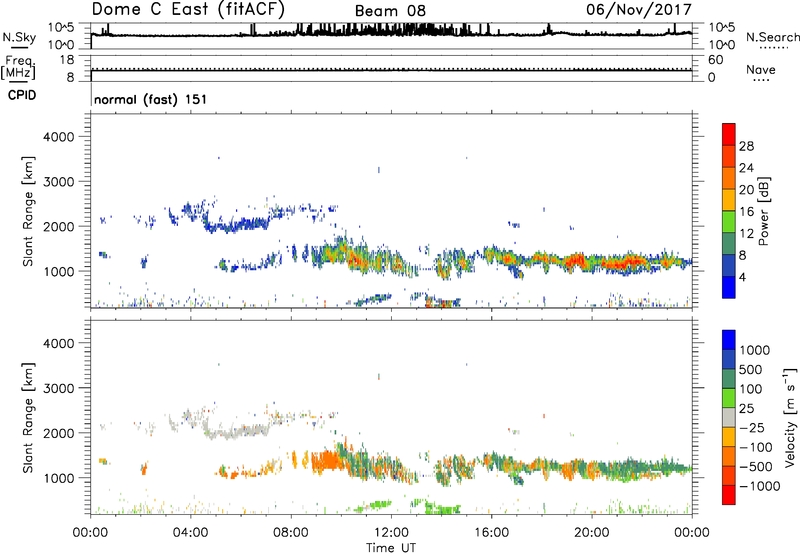Click the '20:00' time tick label
800x554 pixels.
coord(591,533)
